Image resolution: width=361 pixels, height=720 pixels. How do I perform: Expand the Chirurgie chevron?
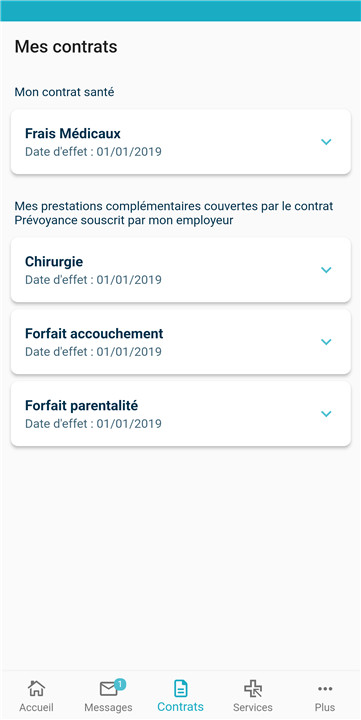point(326,270)
